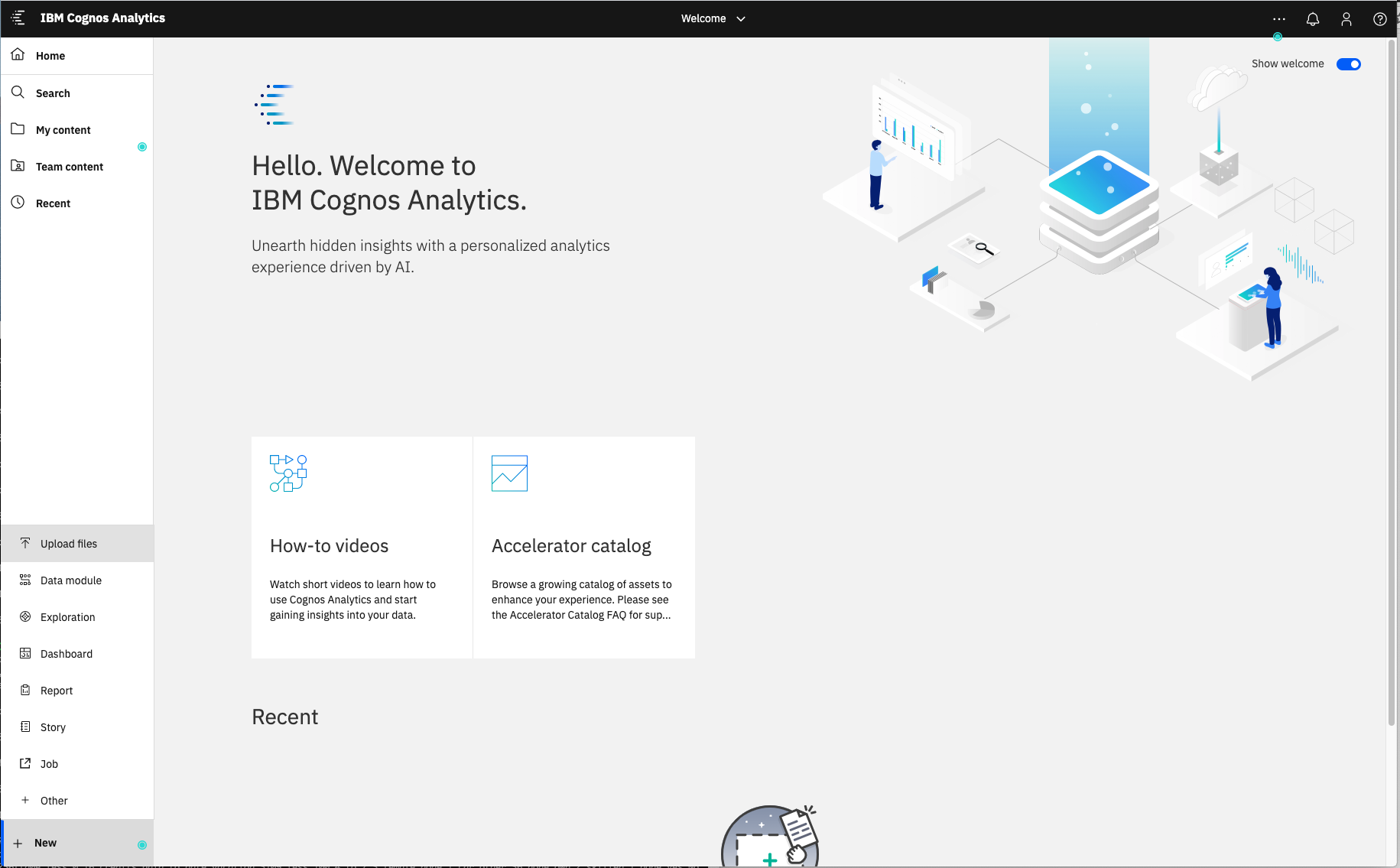
Task: Select the Data module icon
Action: coord(25,580)
